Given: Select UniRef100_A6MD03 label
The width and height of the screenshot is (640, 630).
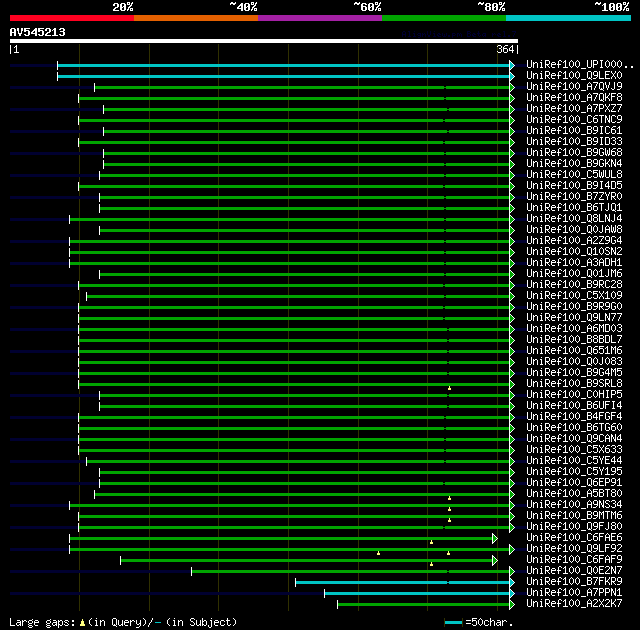Looking at the screenshot, I should point(574,328).
